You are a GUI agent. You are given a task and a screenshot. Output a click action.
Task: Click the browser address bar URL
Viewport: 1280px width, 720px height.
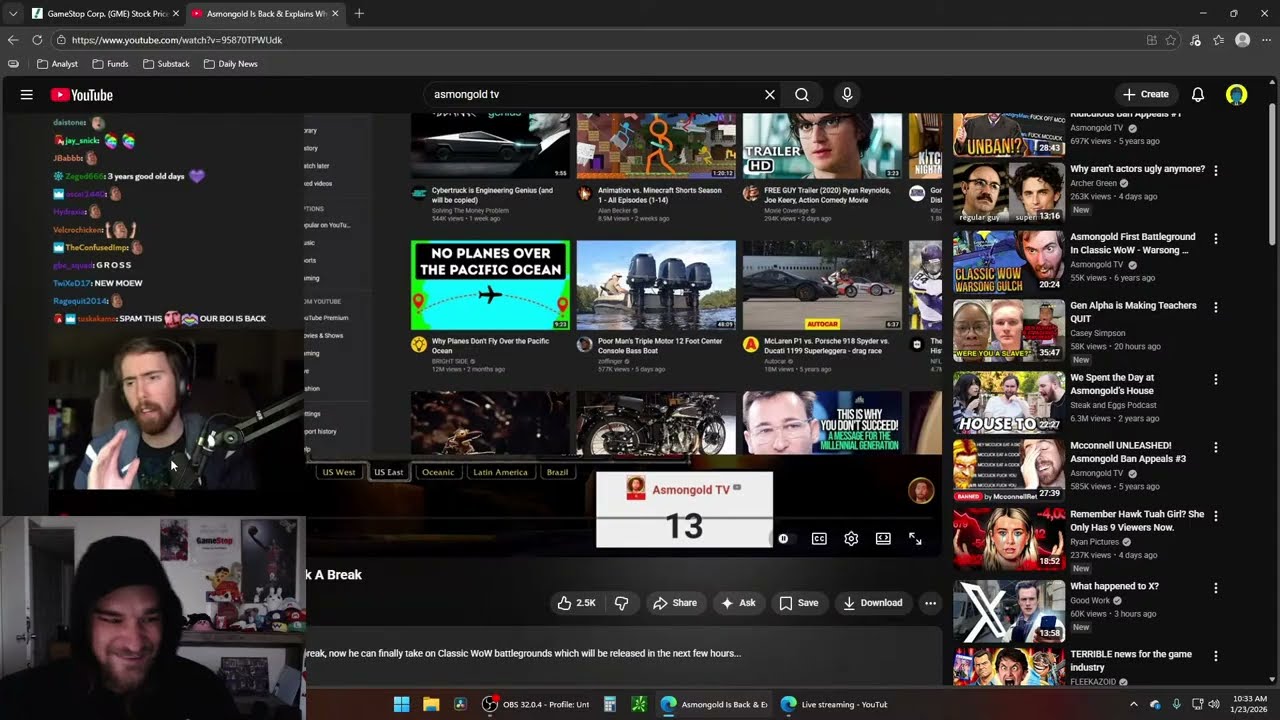(177, 40)
